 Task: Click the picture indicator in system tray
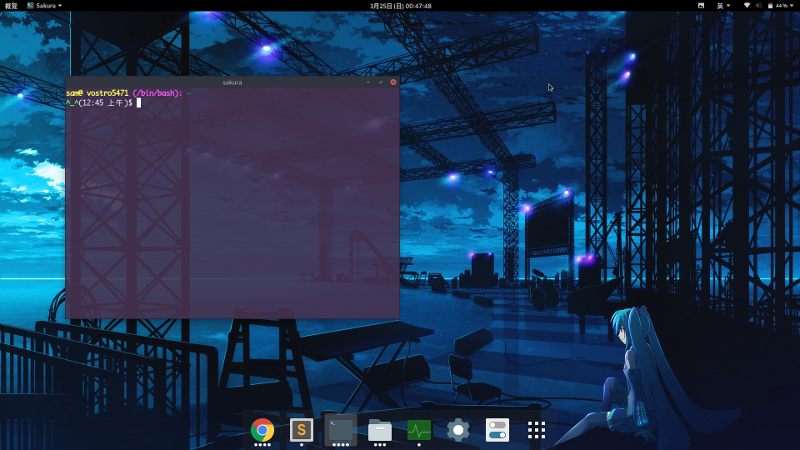pyautogui.click(x=701, y=6)
